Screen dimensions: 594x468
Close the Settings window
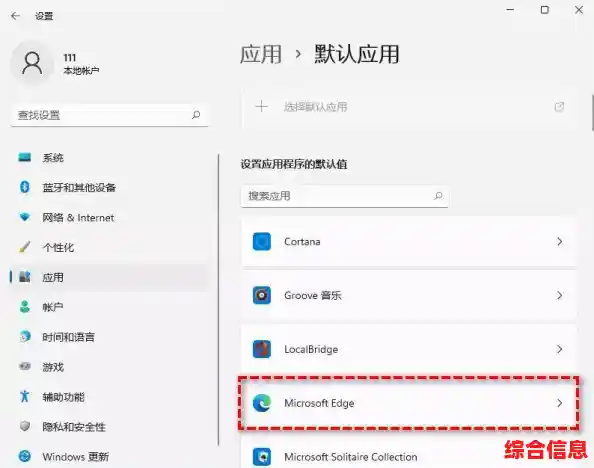pos(579,10)
